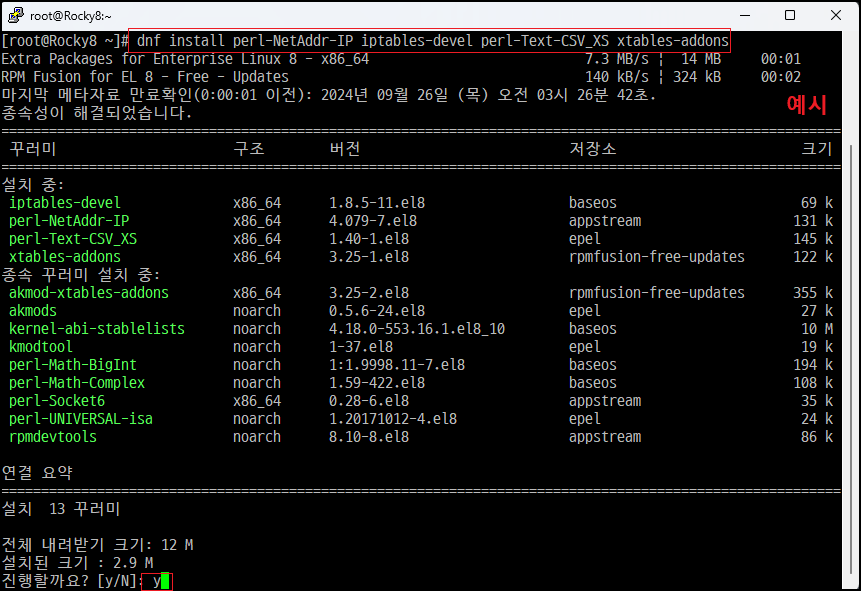Click the RPM Fusion for EL 8 line
The width and height of the screenshot is (861, 591).
coord(145,77)
